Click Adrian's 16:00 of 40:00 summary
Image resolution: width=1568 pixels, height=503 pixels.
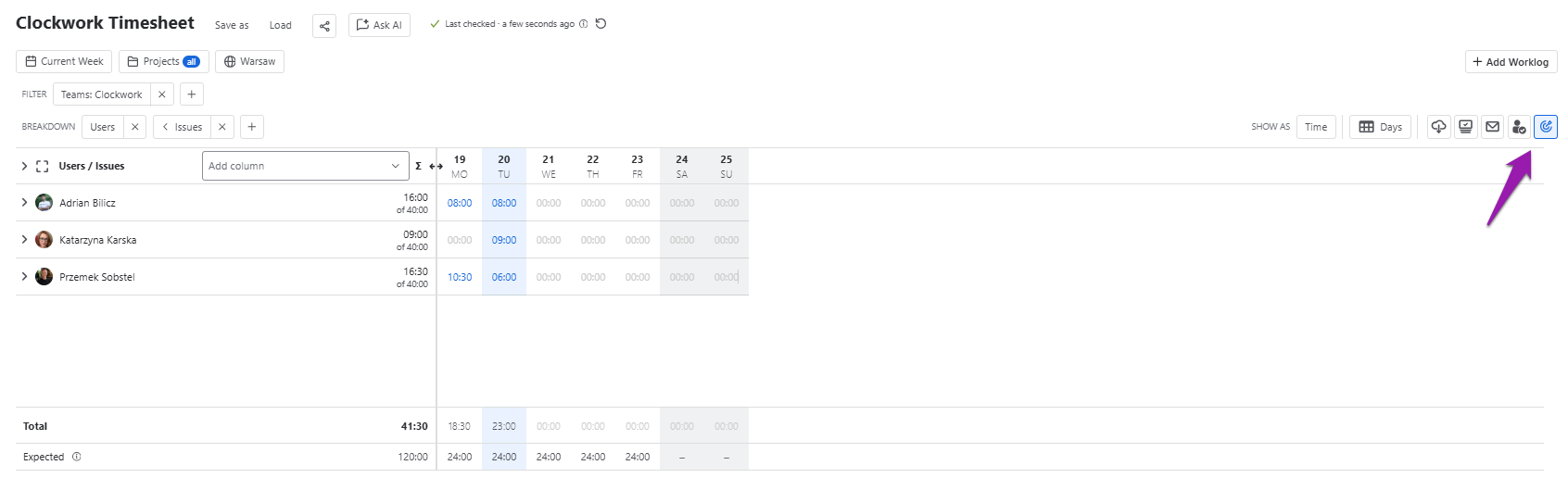click(412, 203)
